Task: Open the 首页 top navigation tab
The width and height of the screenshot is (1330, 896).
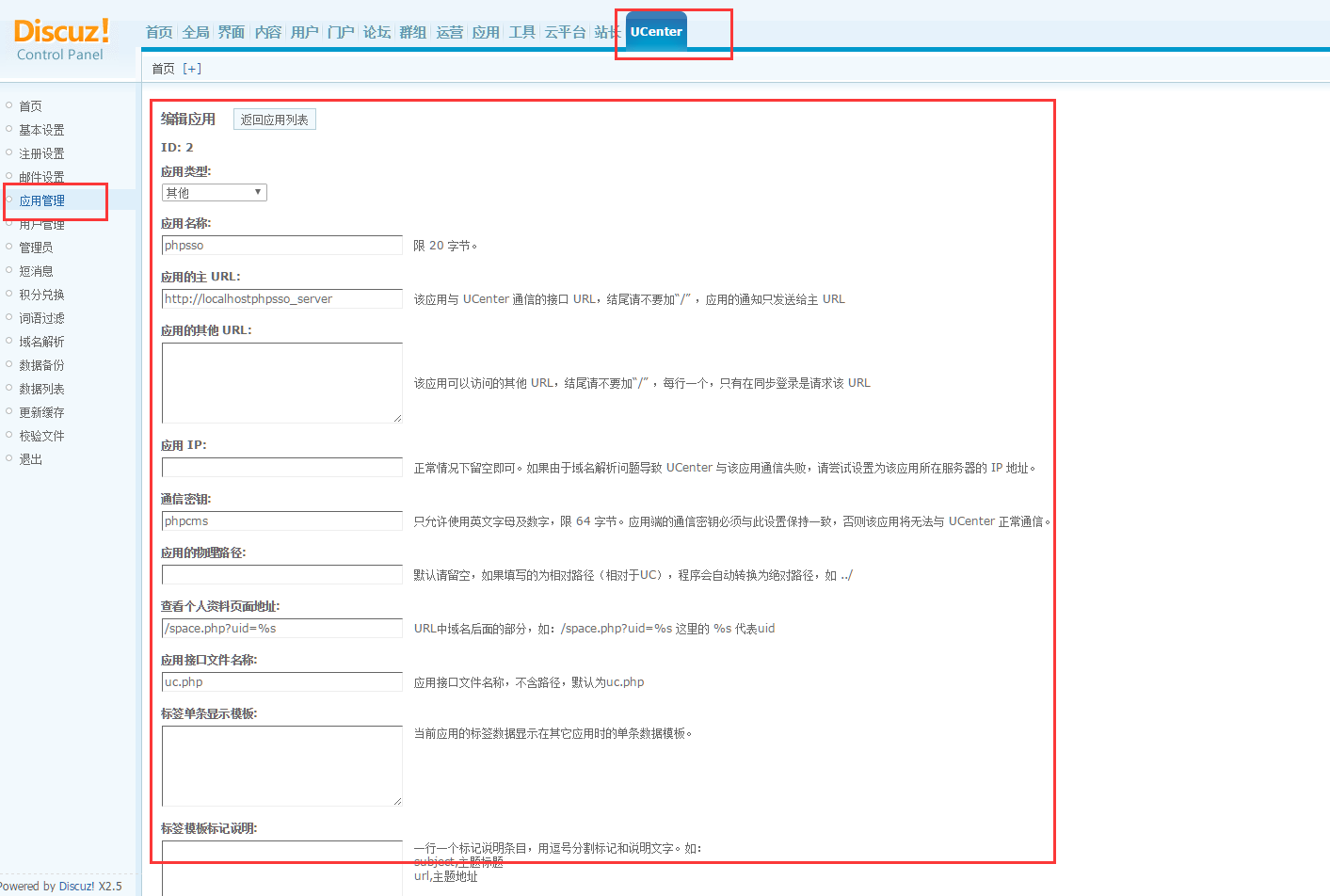Action: pyautogui.click(x=159, y=32)
